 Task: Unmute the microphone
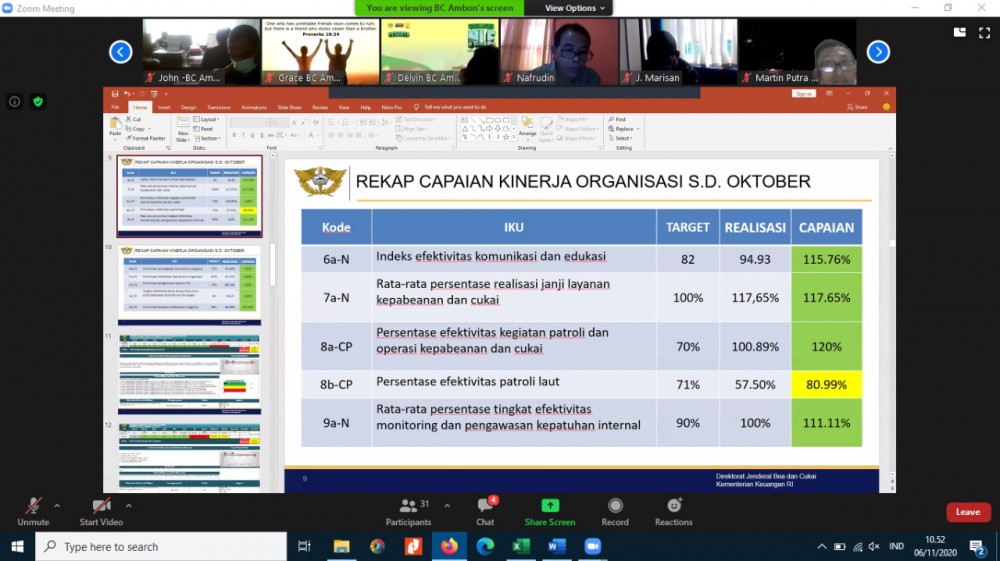coord(33,510)
